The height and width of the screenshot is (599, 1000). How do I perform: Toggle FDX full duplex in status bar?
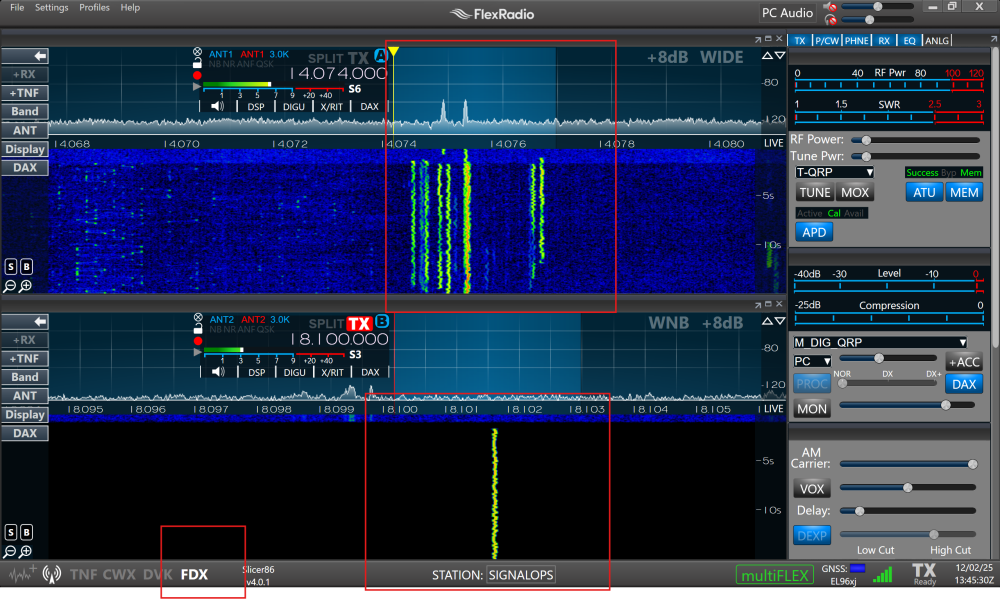pos(194,575)
